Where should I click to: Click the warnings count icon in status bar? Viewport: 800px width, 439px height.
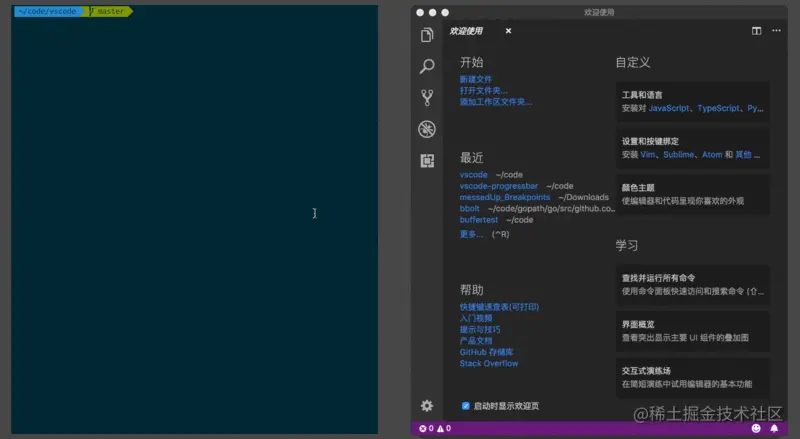coord(444,428)
